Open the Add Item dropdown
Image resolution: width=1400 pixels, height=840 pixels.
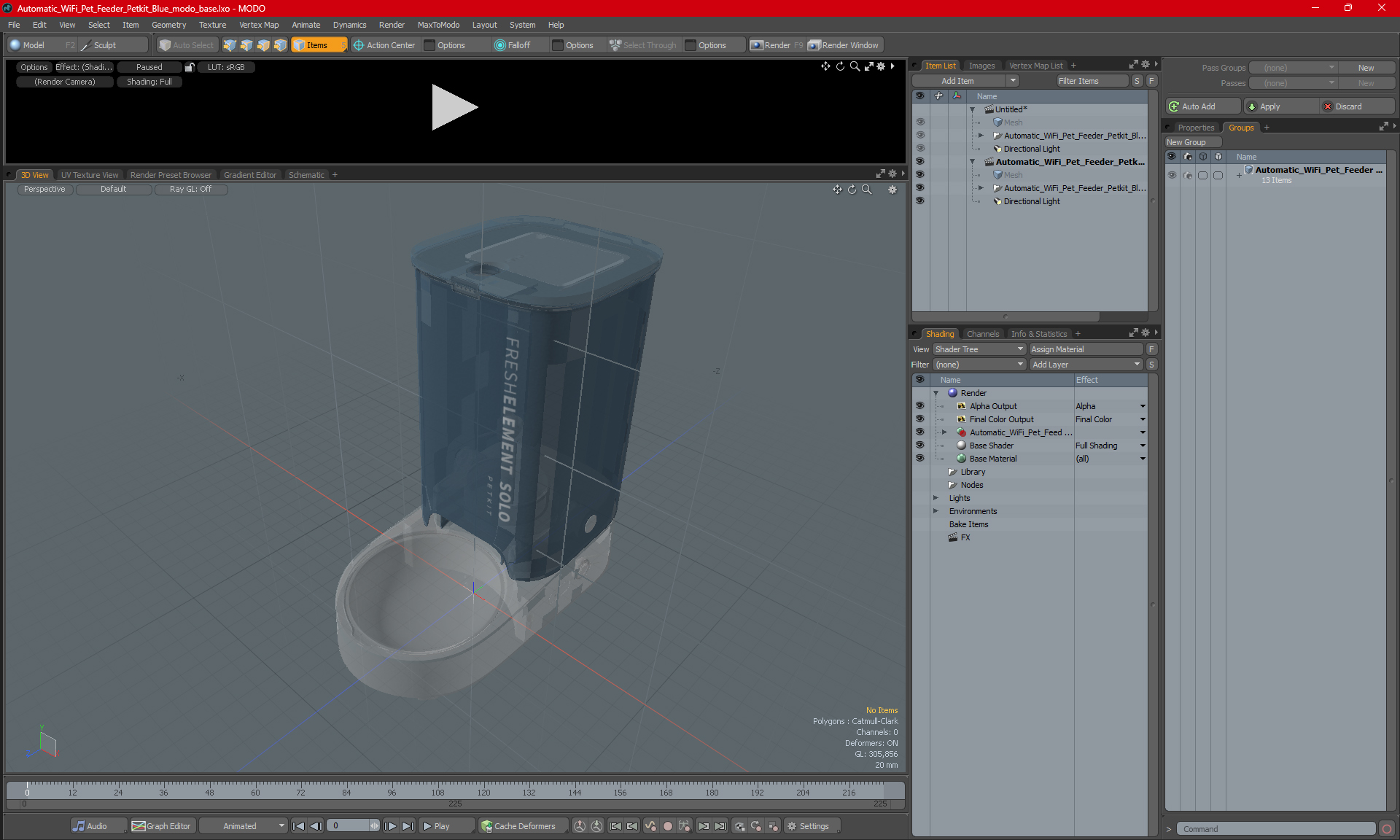tap(1013, 81)
